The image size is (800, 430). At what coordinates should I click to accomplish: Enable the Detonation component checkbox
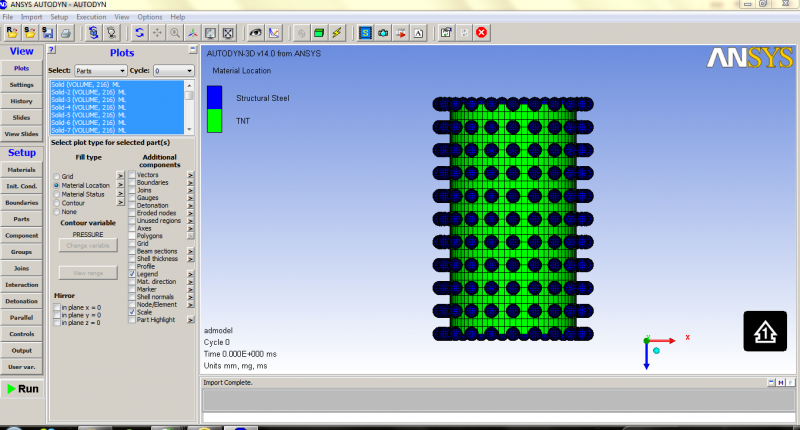pos(132,206)
